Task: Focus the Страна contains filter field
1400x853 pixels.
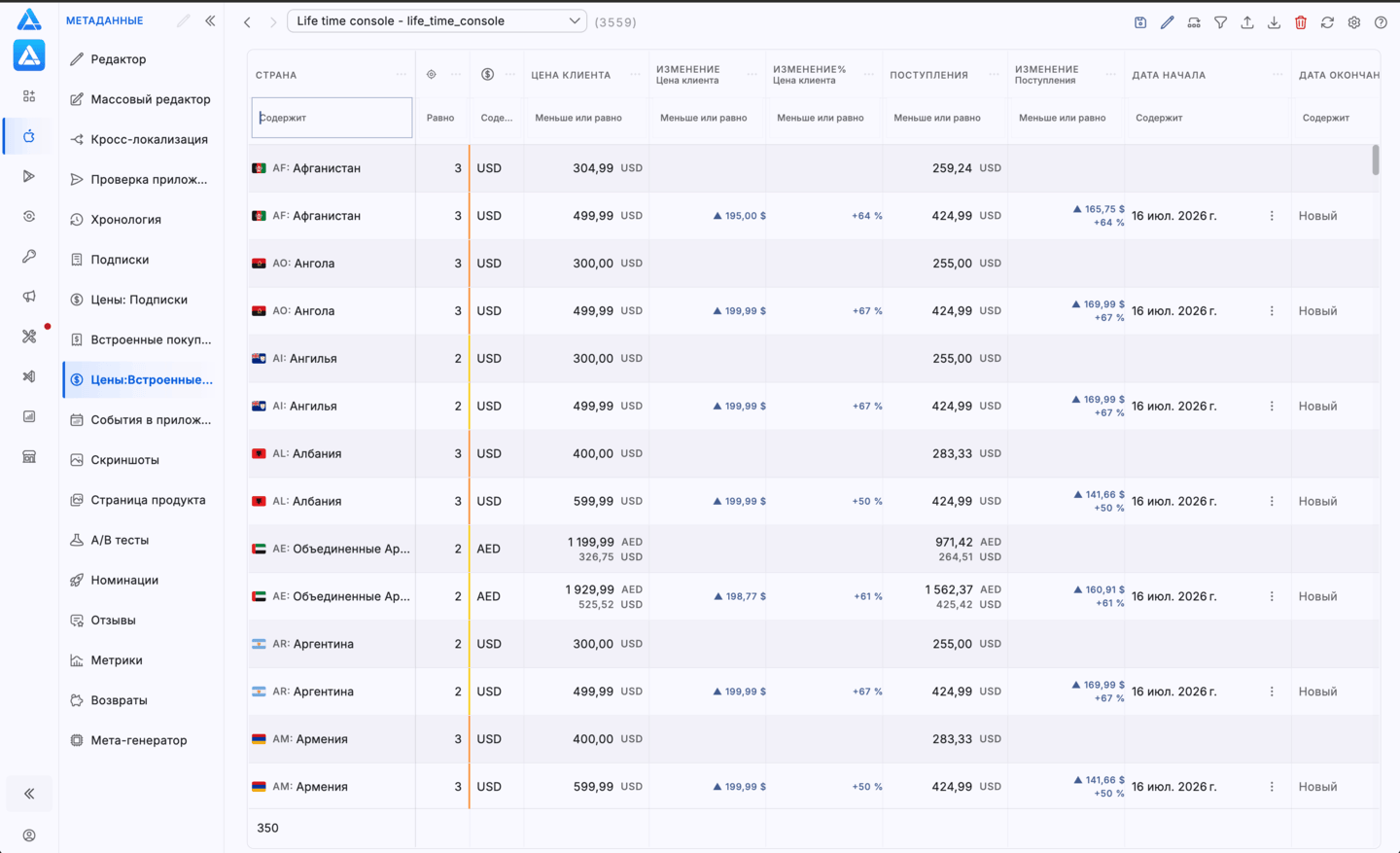Action: [x=332, y=118]
